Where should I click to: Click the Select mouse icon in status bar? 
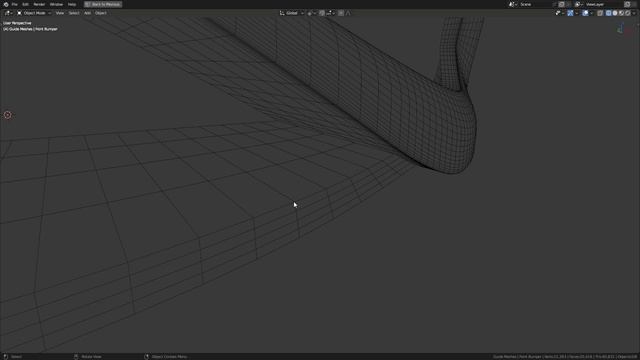tap(6, 357)
